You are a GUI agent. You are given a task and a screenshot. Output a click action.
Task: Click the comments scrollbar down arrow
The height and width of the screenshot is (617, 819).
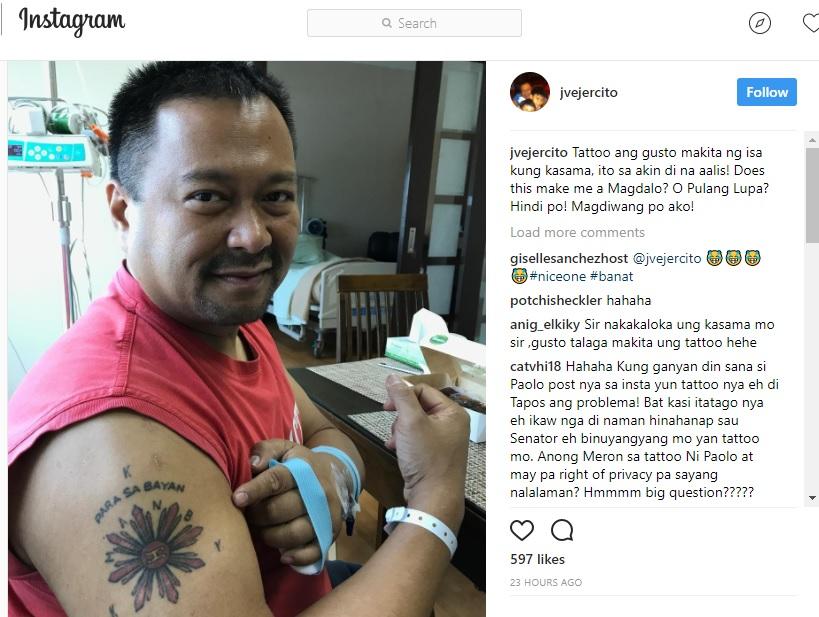tap(812, 498)
